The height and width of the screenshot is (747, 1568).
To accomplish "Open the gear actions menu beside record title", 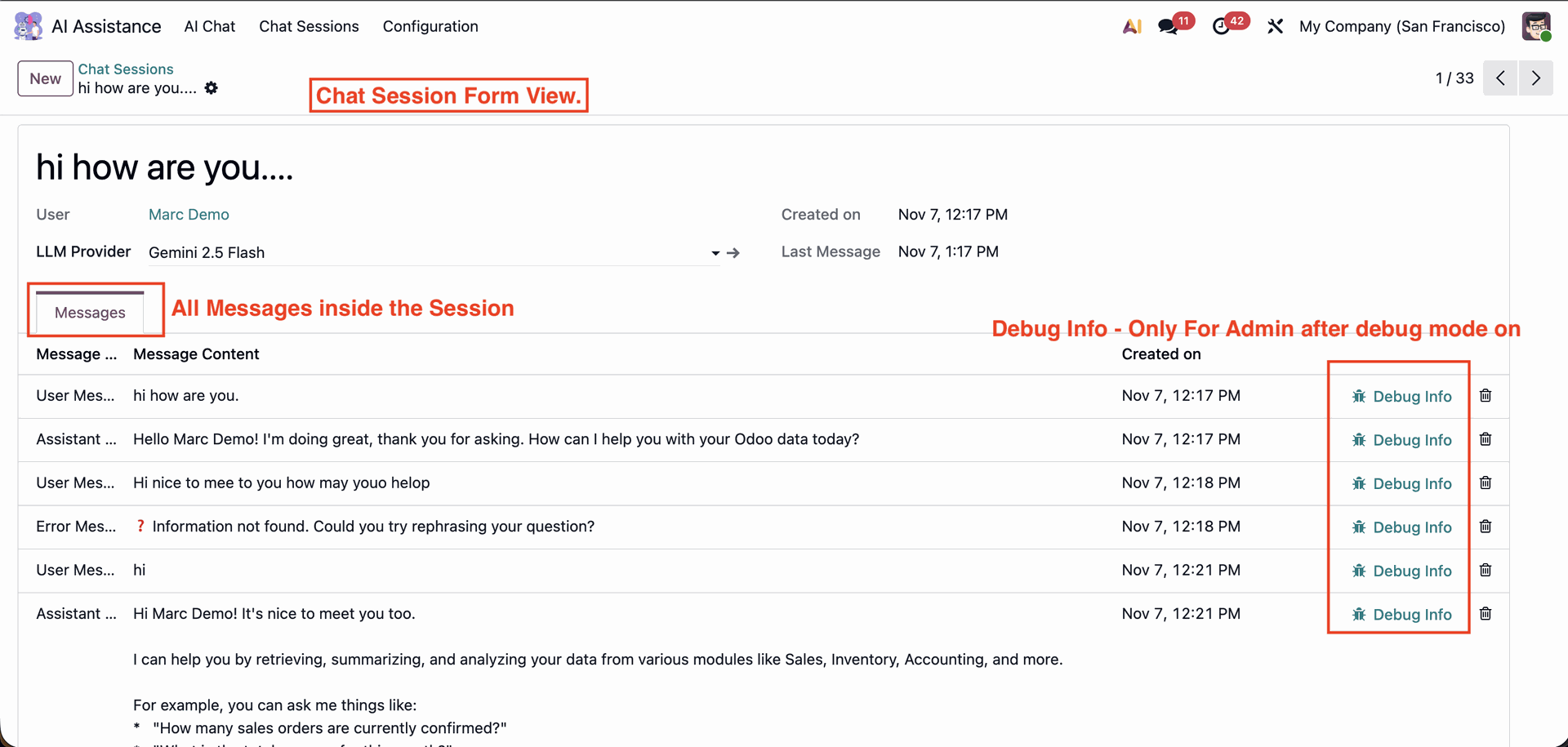I will (212, 88).
